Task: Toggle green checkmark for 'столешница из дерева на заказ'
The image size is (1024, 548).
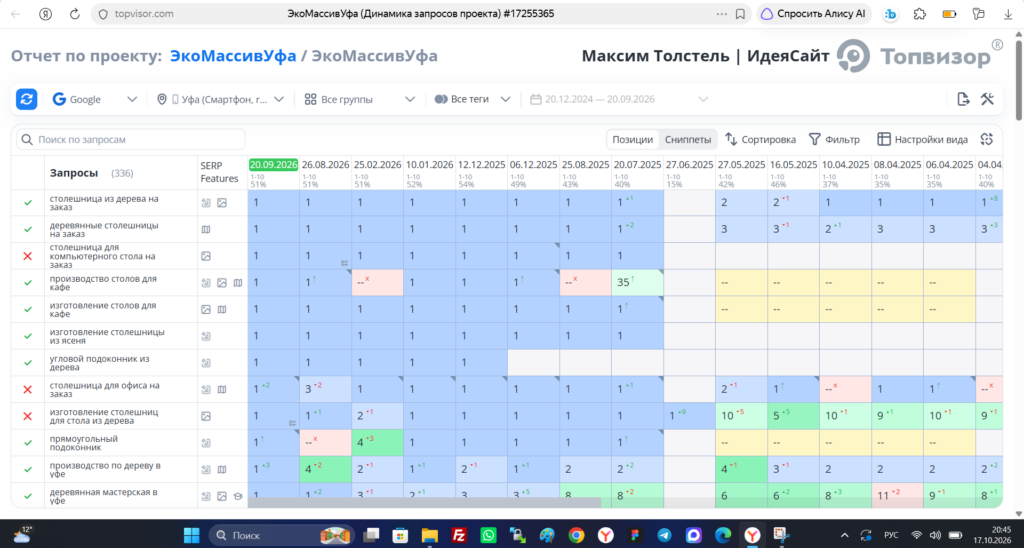Action: 27,202
